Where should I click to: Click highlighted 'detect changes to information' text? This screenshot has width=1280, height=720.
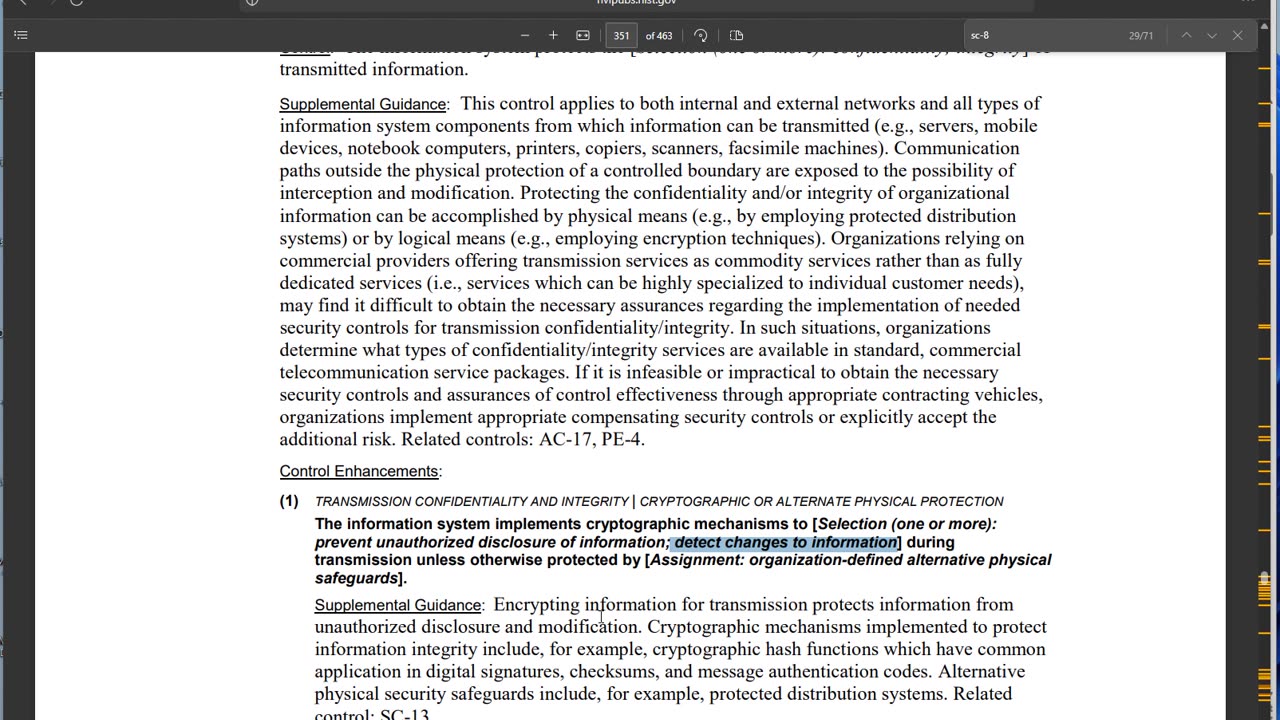(x=785, y=542)
